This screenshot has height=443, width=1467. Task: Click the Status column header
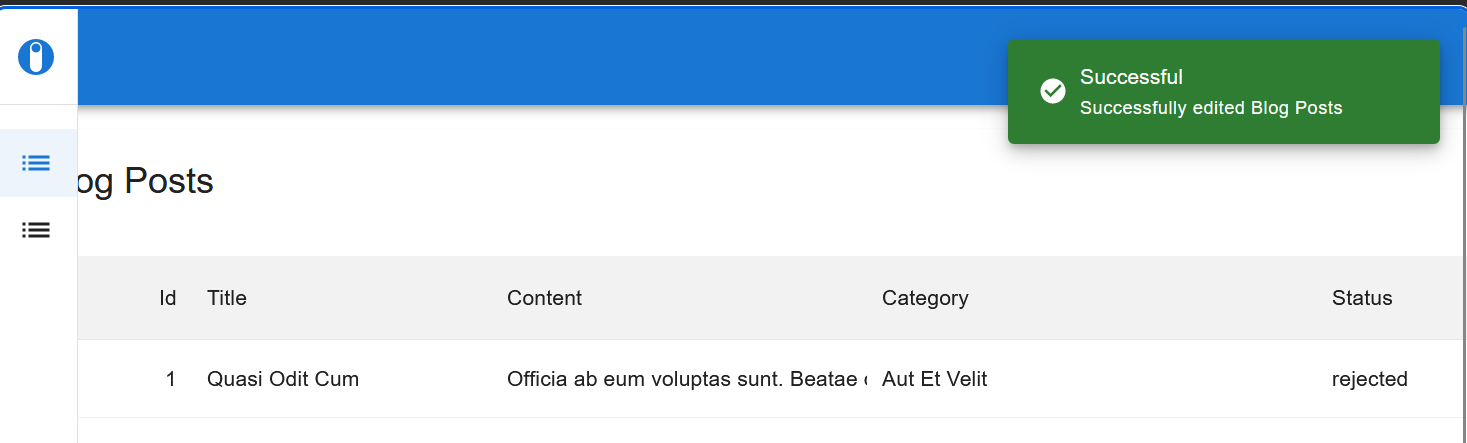coord(1362,298)
